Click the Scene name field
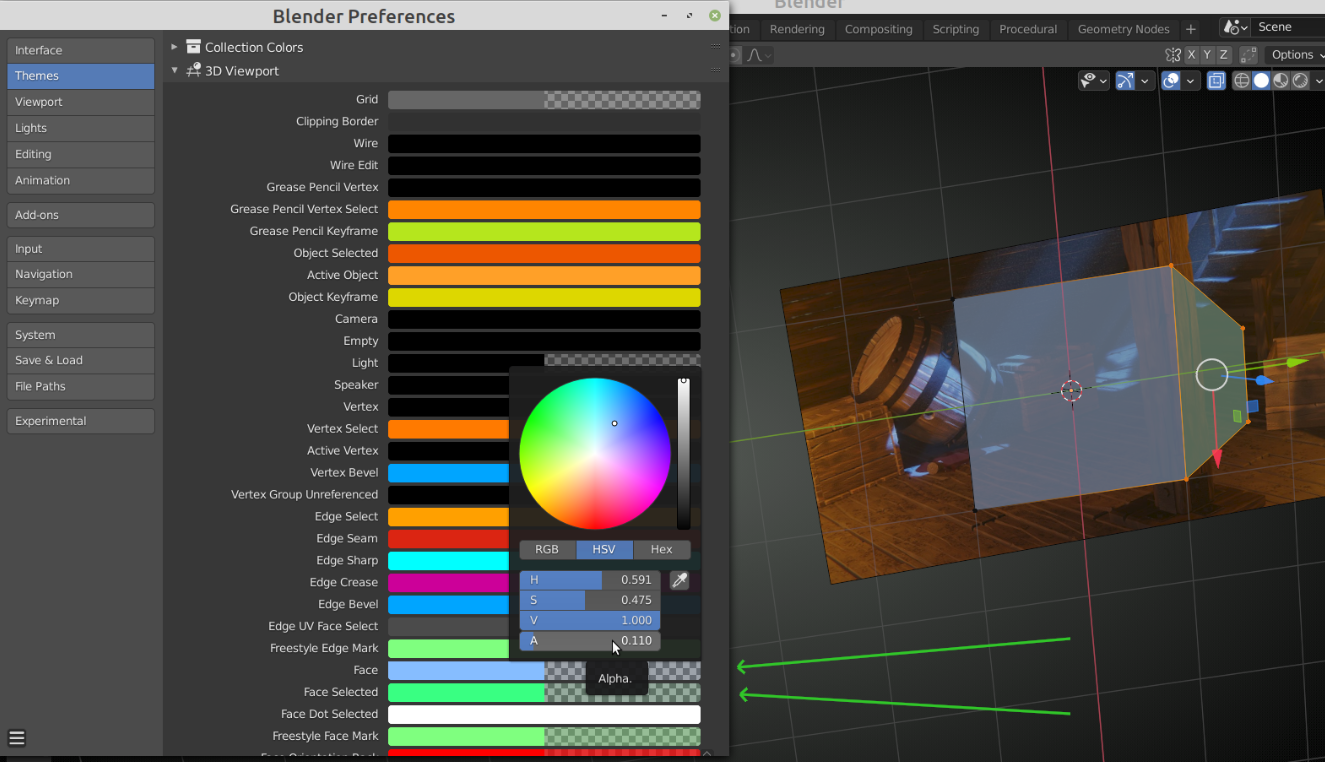This screenshot has width=1325, height=762. click(1290, 27)
